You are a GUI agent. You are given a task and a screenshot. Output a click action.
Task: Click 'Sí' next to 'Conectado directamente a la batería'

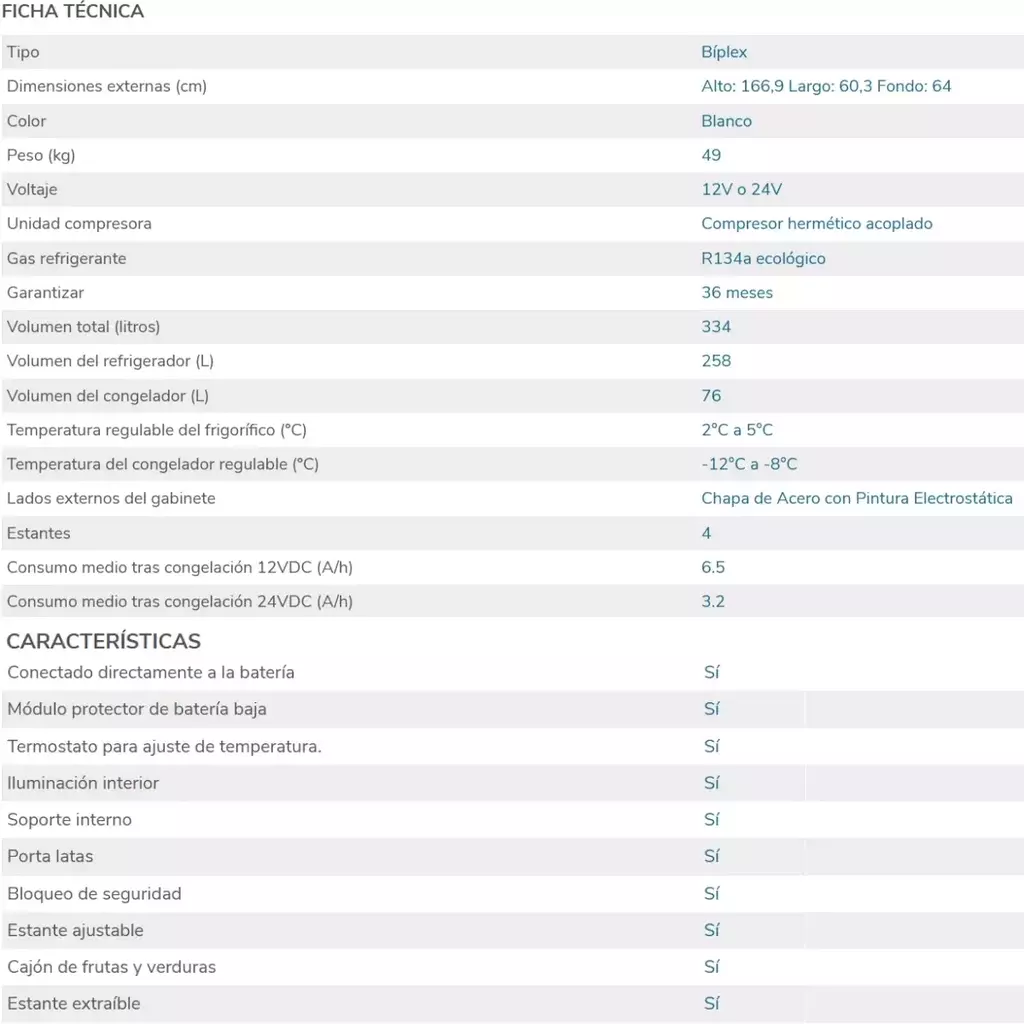pyautogui.click(x=711, y=672)
